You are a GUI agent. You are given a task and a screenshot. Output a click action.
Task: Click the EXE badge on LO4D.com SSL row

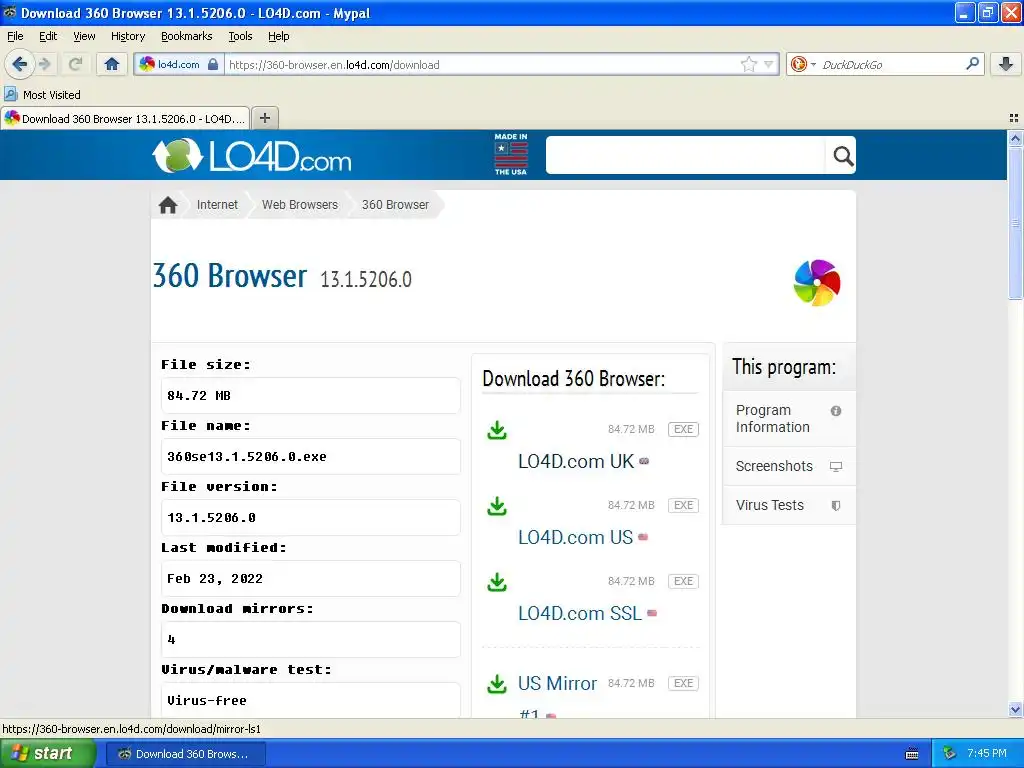pos(683,581)
